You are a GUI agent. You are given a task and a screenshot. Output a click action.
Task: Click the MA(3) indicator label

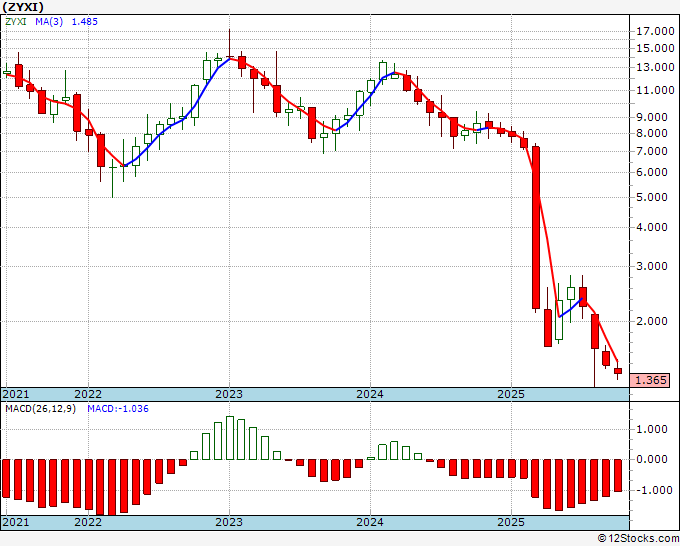49,22
